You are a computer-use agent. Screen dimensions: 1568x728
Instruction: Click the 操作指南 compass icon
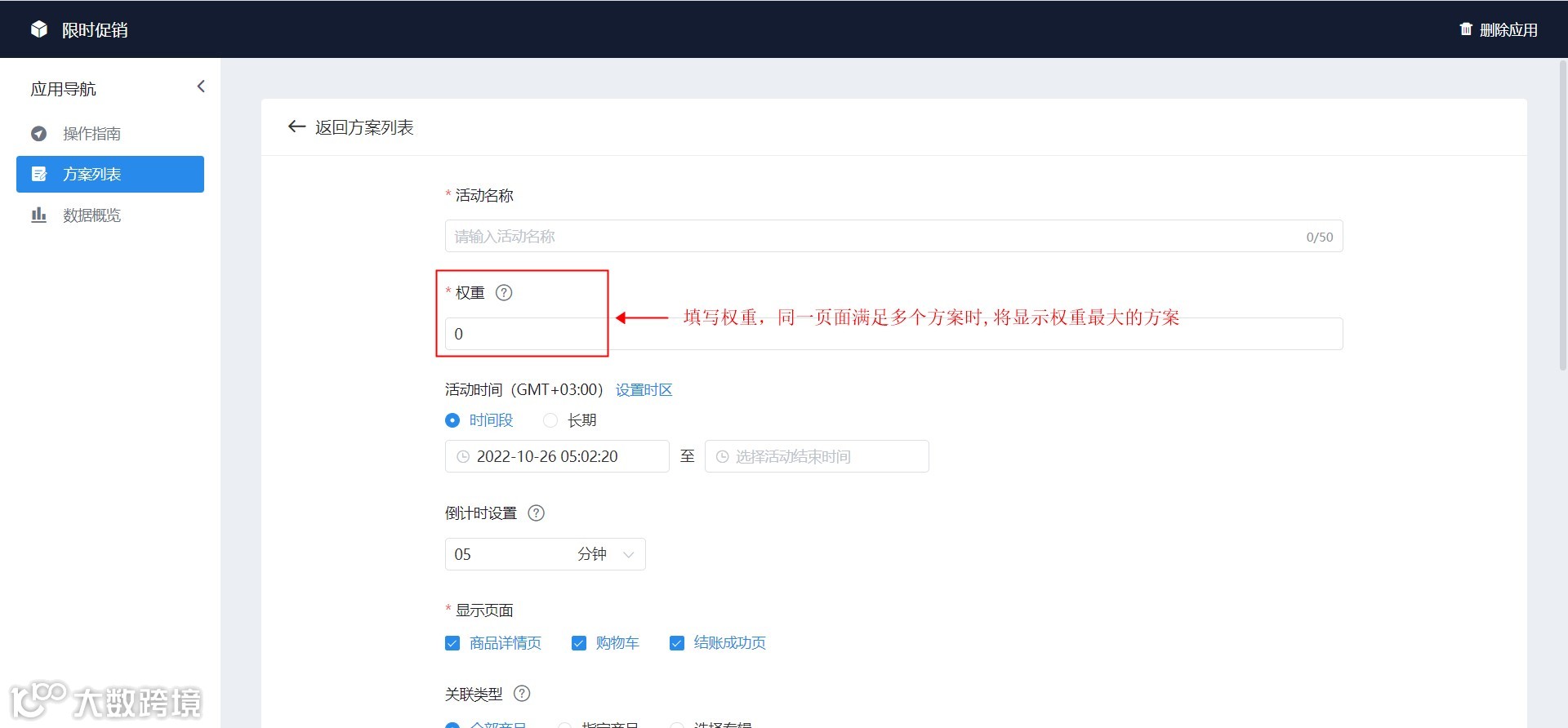click(38, 134)
